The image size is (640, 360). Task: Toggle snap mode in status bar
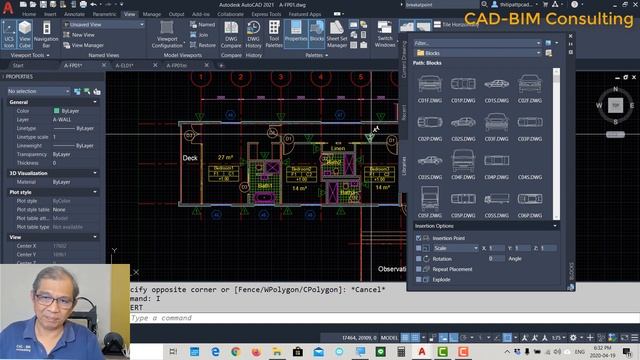click(415, 338)
